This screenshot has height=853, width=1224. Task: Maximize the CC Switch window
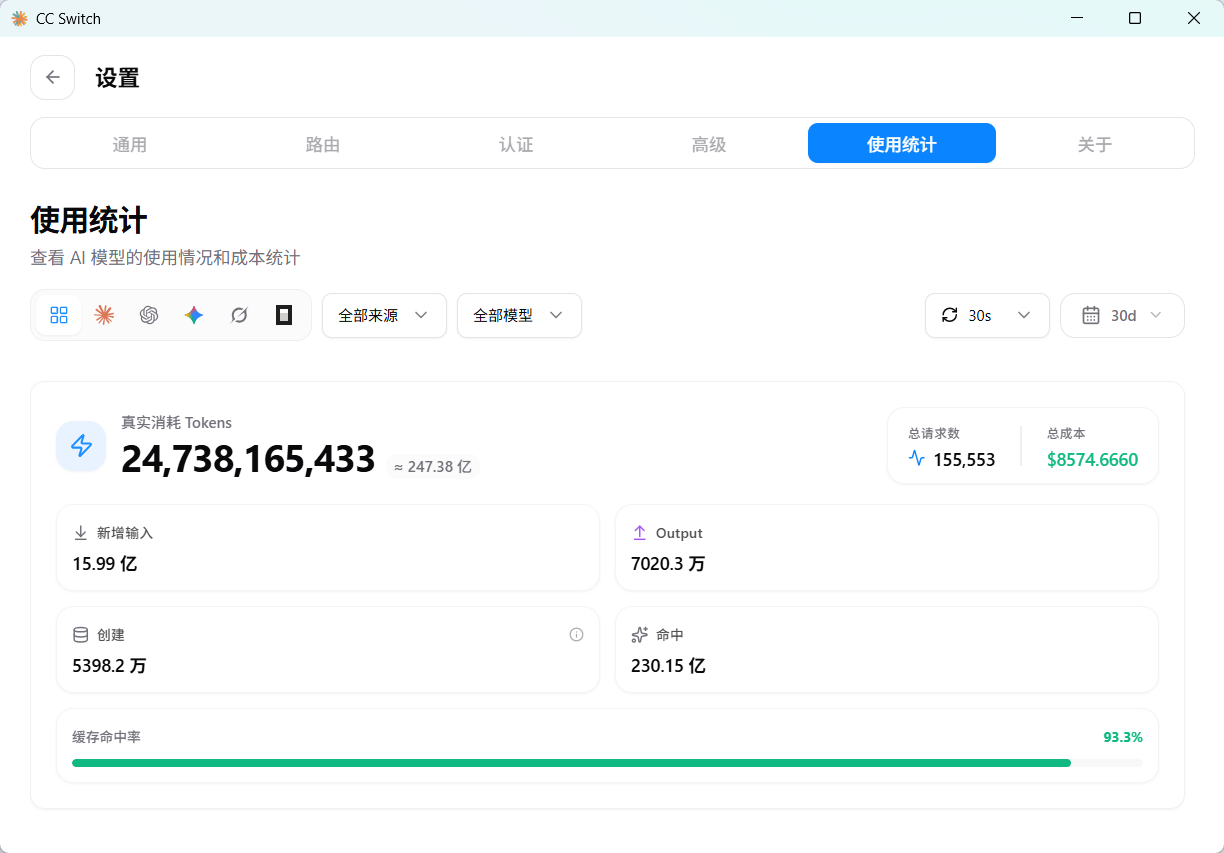click(x=1135, y=18)
